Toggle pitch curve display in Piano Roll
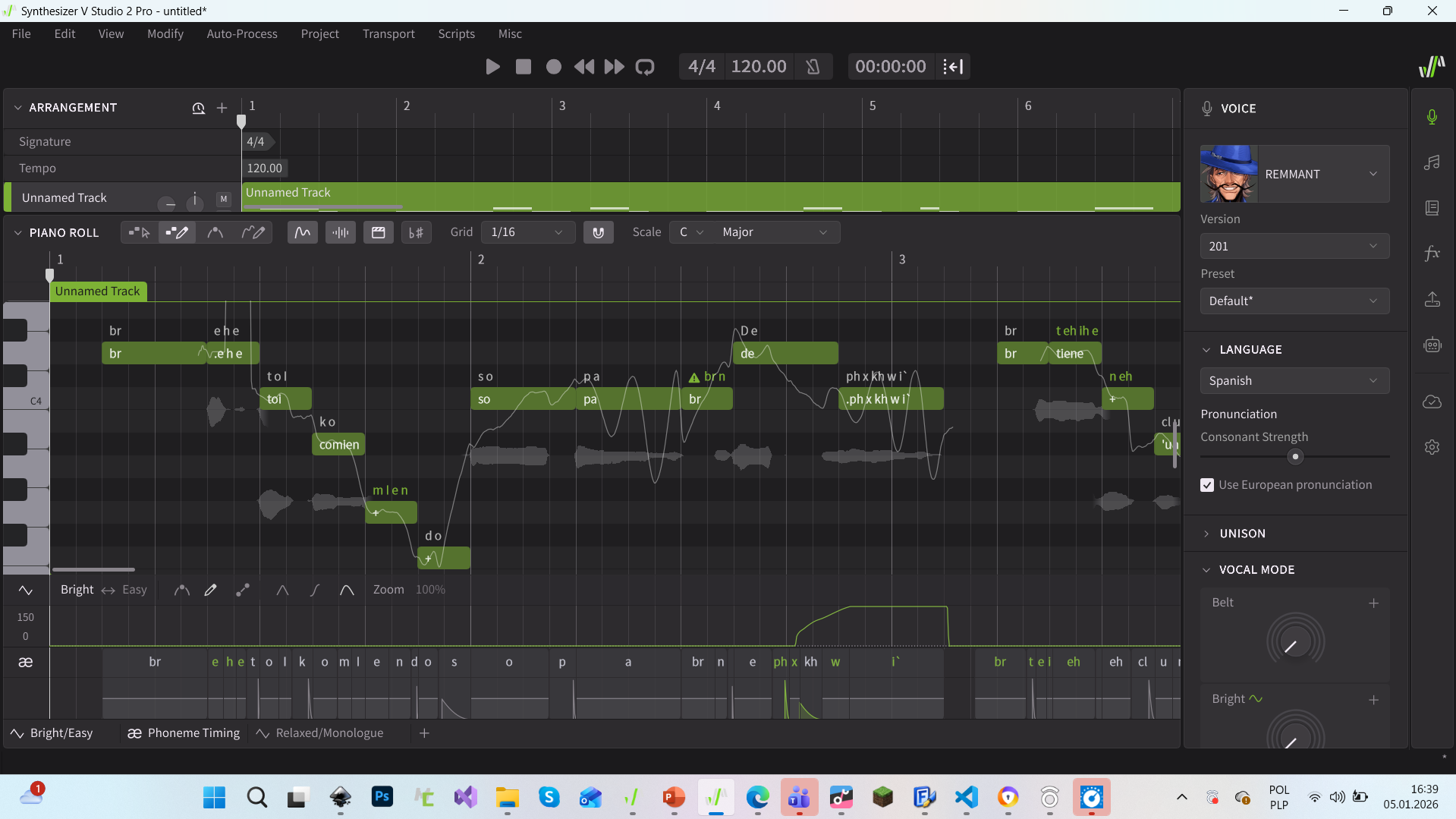The width and height of the screenshot is (1456, 819). point(303,232)
